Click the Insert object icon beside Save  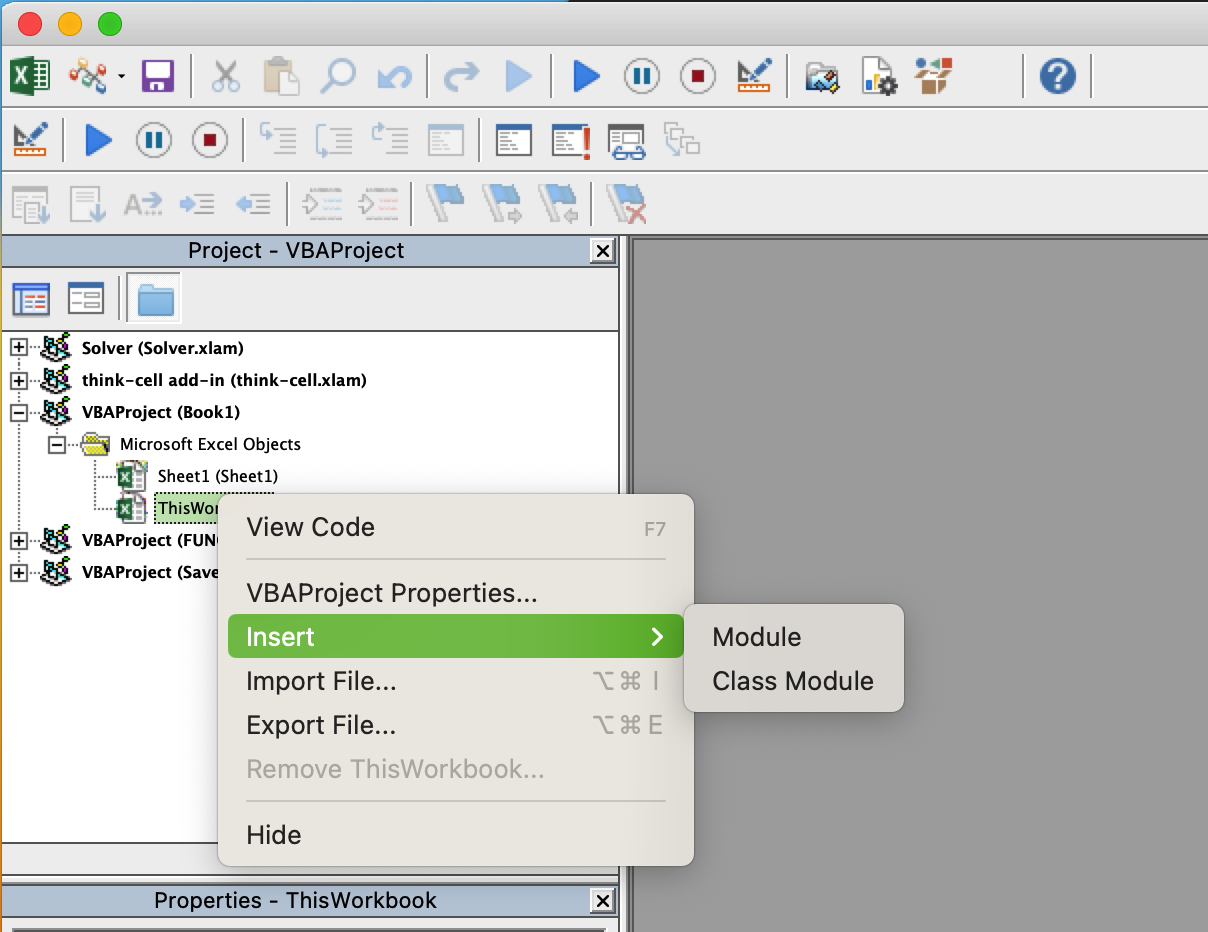(89, 76)
